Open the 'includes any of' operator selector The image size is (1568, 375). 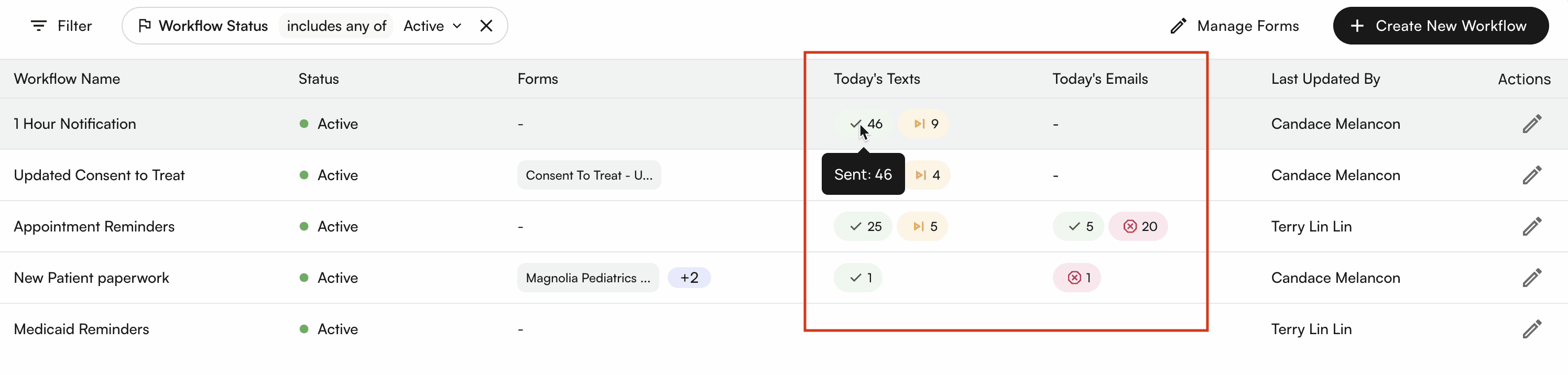point(336,26)
